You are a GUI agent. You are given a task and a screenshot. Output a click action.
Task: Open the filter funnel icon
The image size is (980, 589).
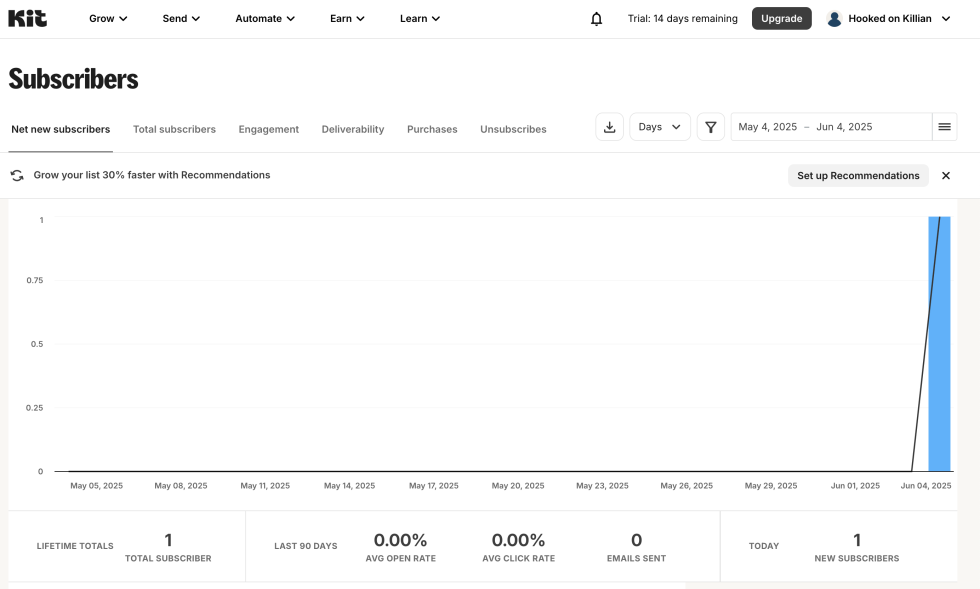[x=711, y=127]
